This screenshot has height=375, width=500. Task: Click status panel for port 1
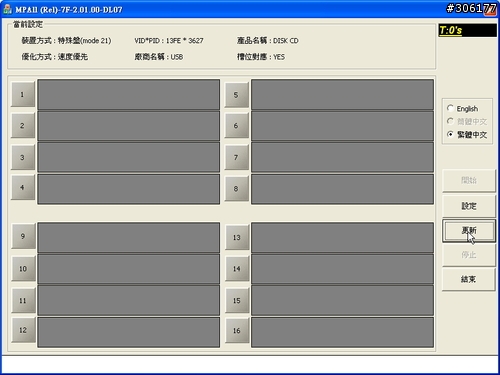tap(129, 94)
